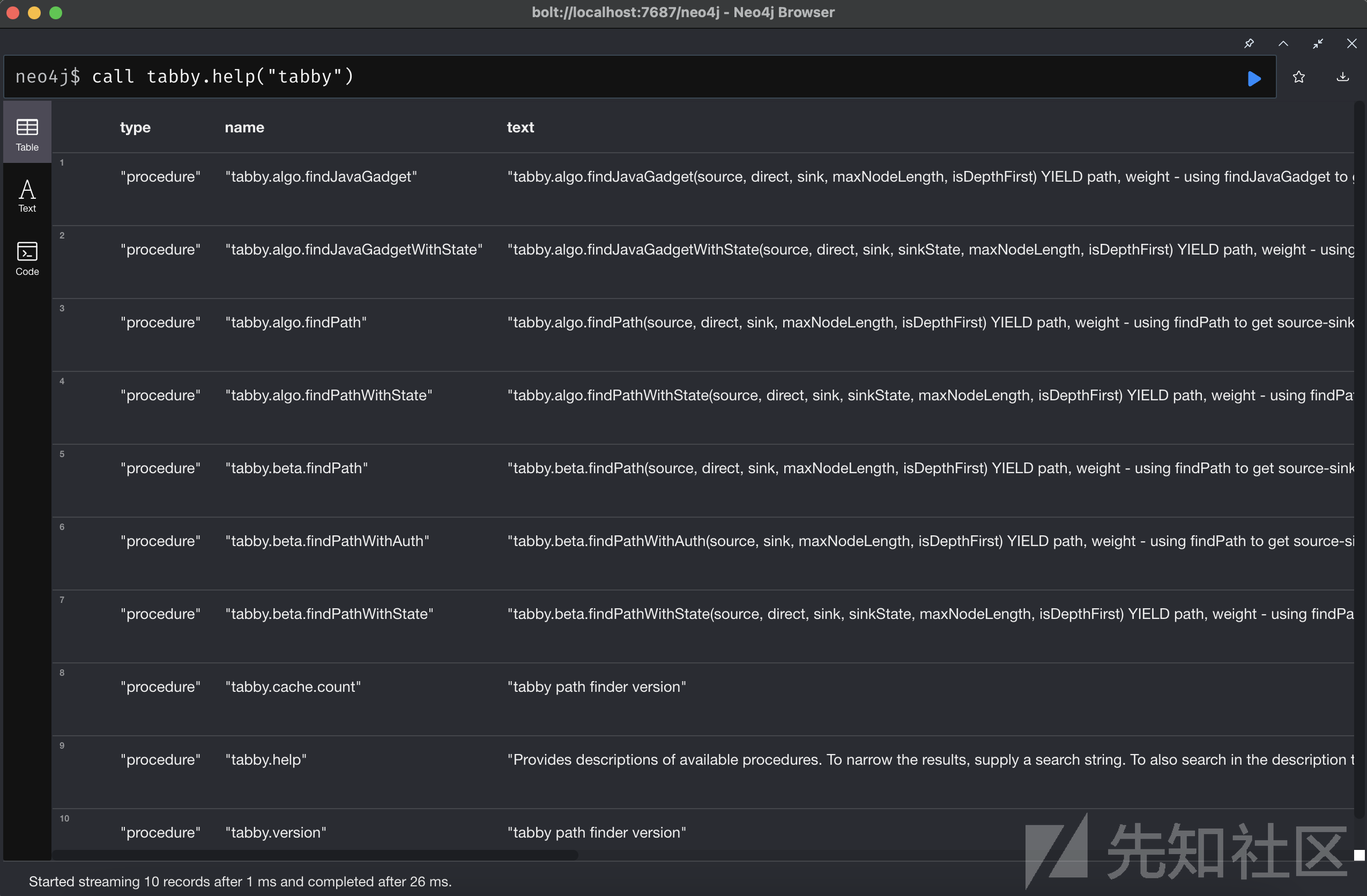Download query results with the download icon
Viewport: 1367px width, 896px height.
pos(1342,77)
